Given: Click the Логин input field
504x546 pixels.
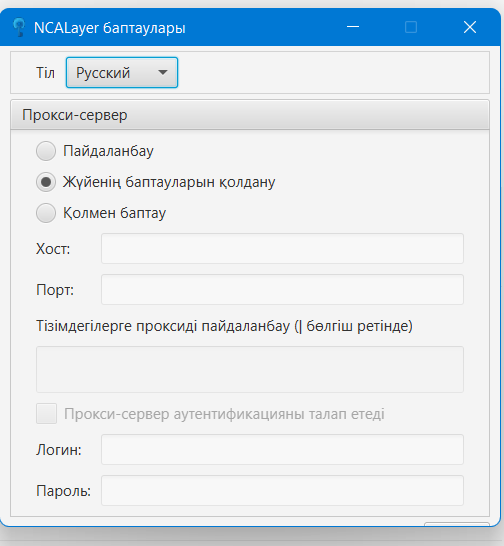Looking at the screenshot, I should click(x=282, y=449).
